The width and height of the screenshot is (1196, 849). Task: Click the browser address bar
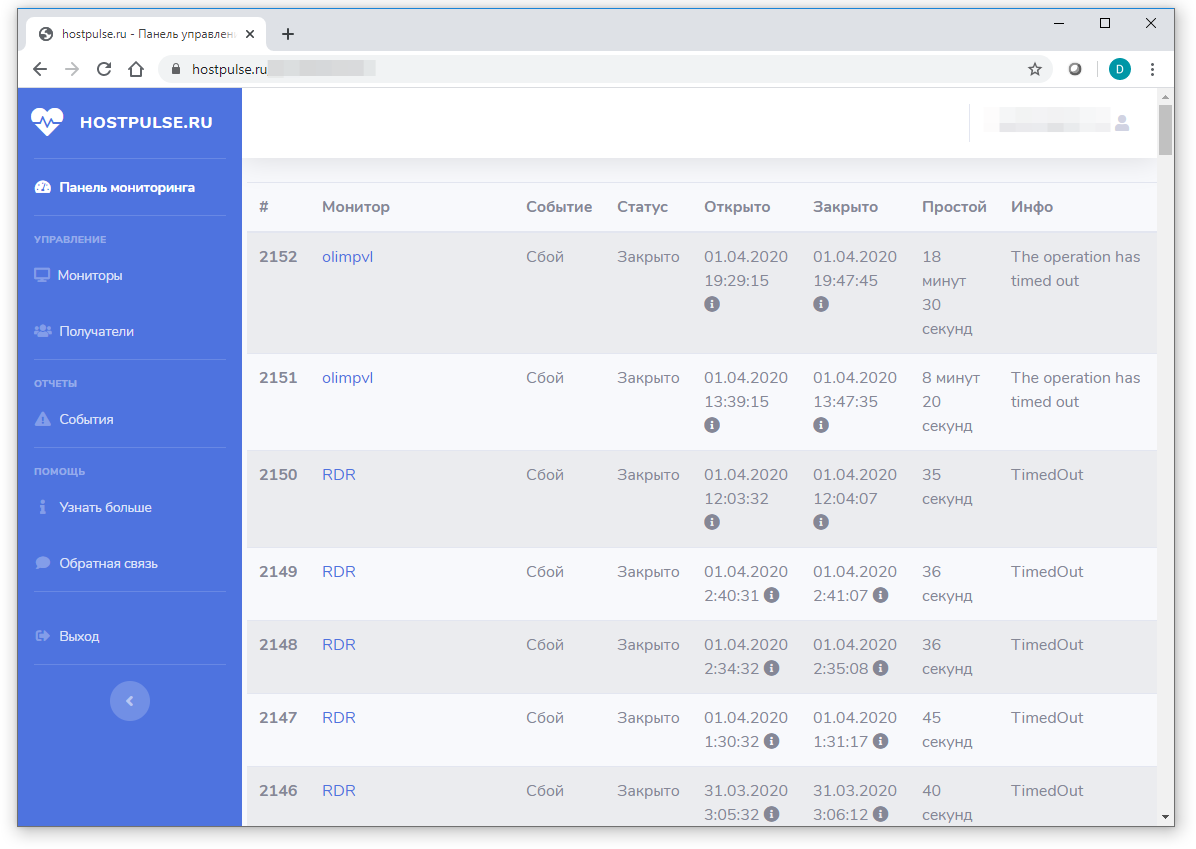pos(600,69)
